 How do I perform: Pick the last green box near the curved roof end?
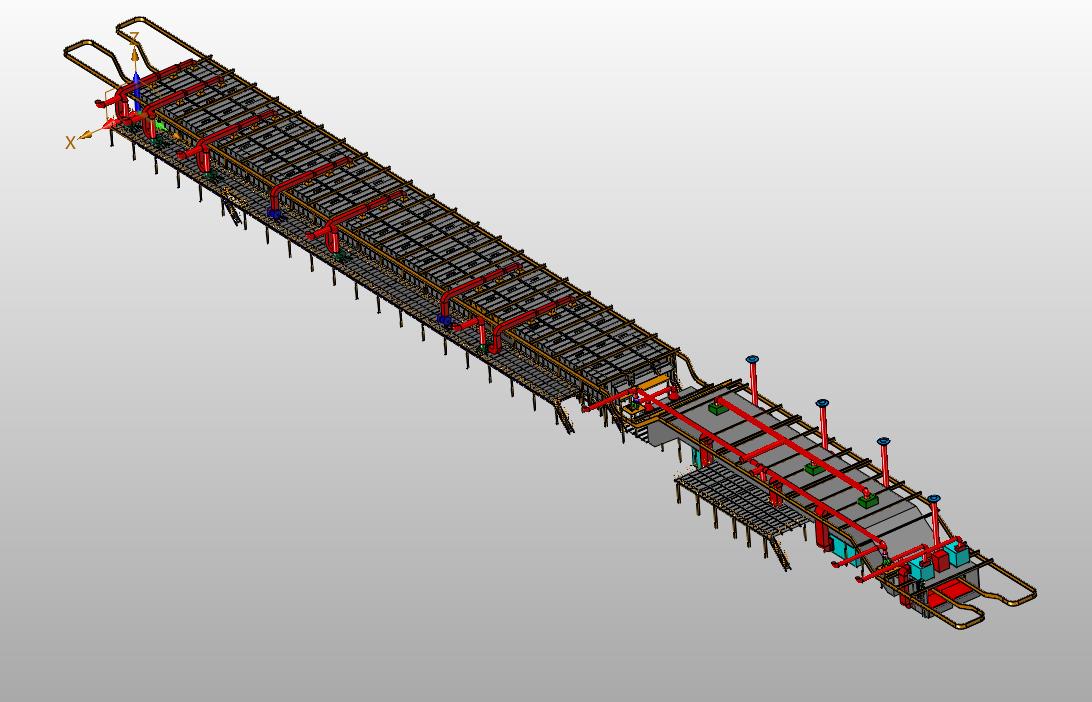click(x=866, y=500)
